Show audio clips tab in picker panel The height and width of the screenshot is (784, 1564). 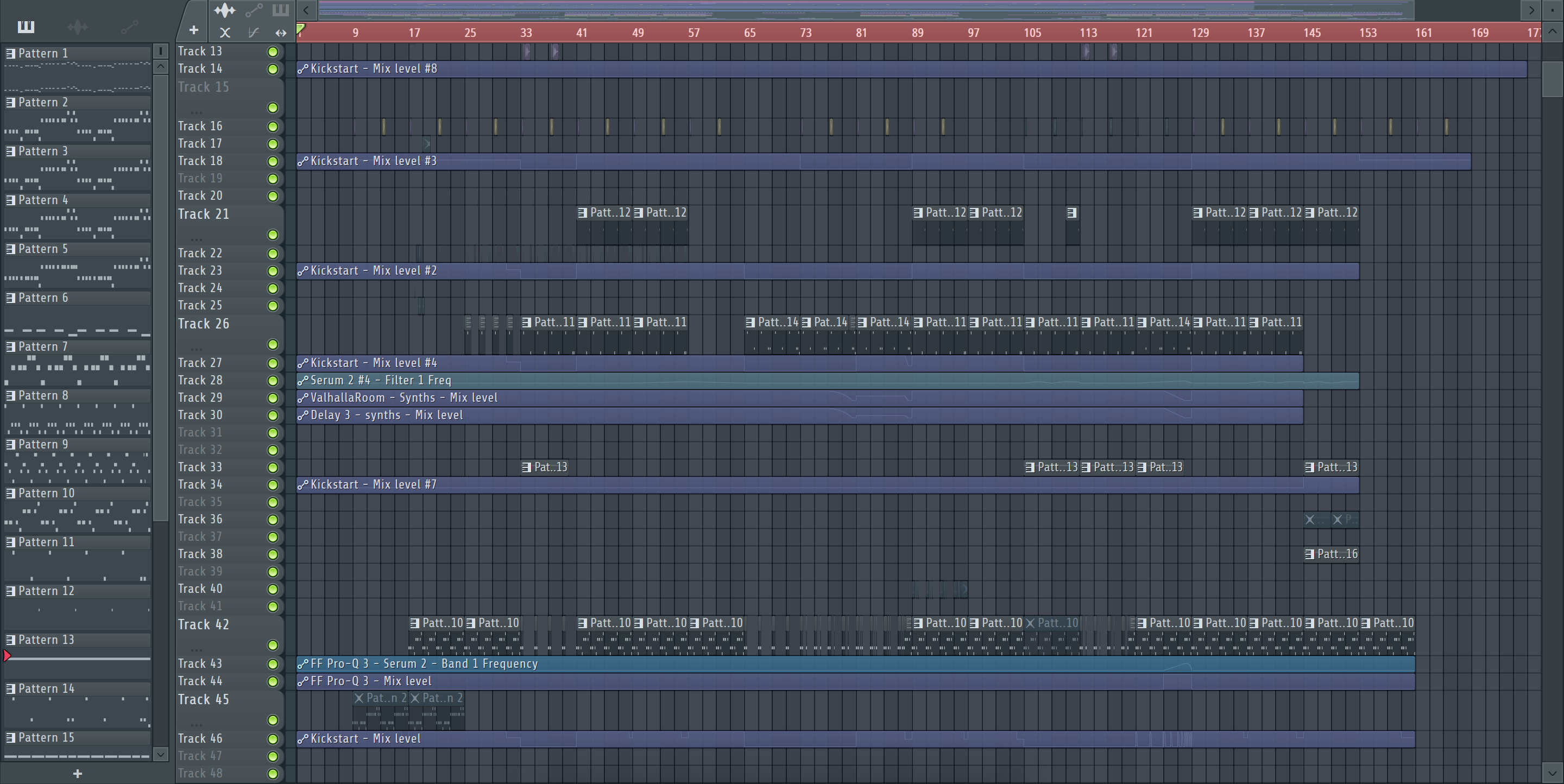pos(77,27)
